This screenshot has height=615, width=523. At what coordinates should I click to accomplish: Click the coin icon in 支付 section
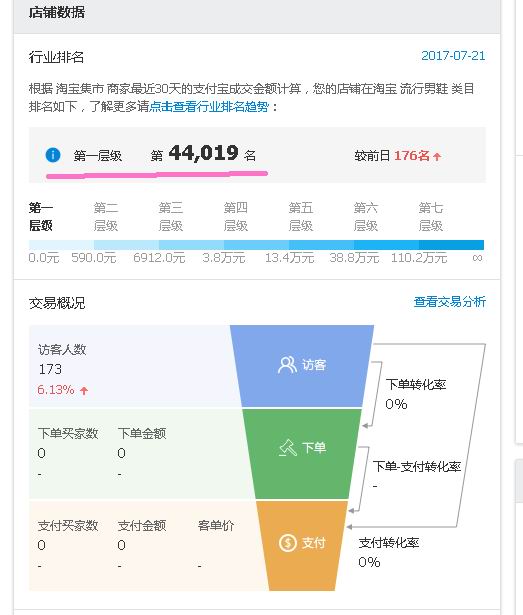(288, 543)
